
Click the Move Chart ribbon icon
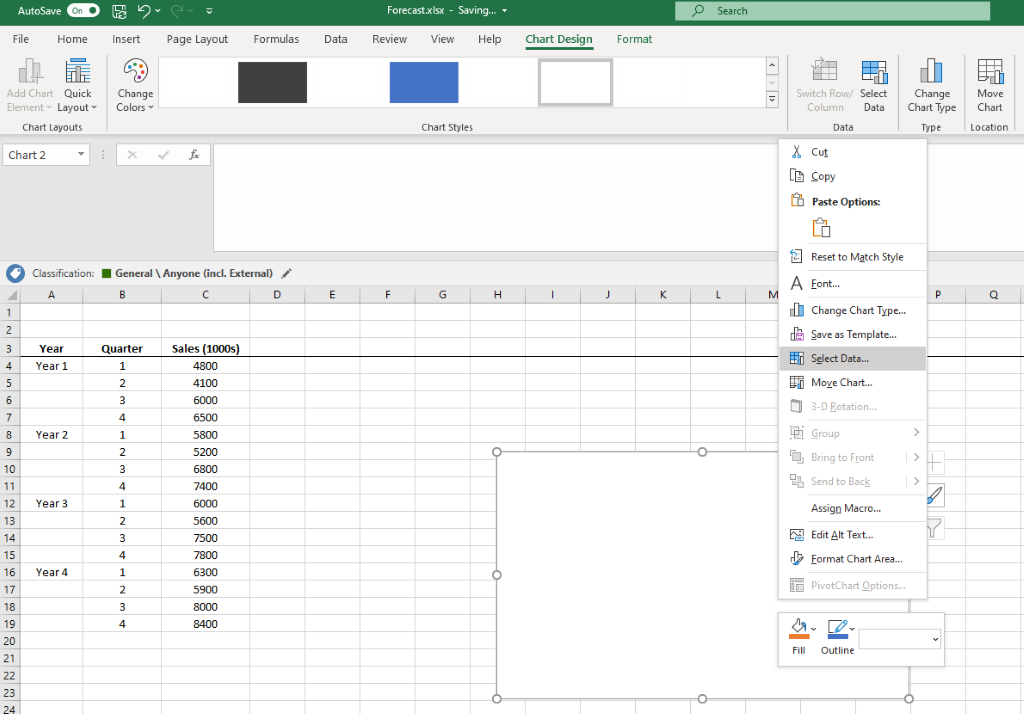(989, 85)
